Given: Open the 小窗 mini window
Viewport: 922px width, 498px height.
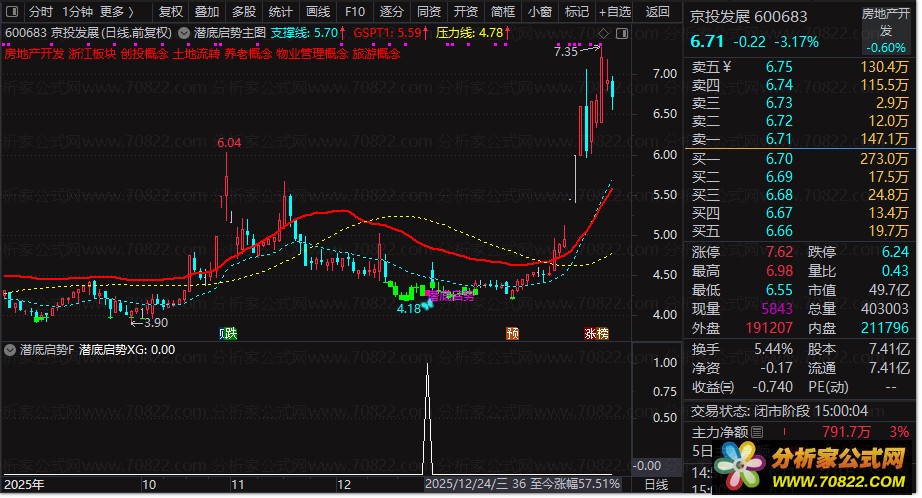Looking at the screenshot, I should [539, 11].
